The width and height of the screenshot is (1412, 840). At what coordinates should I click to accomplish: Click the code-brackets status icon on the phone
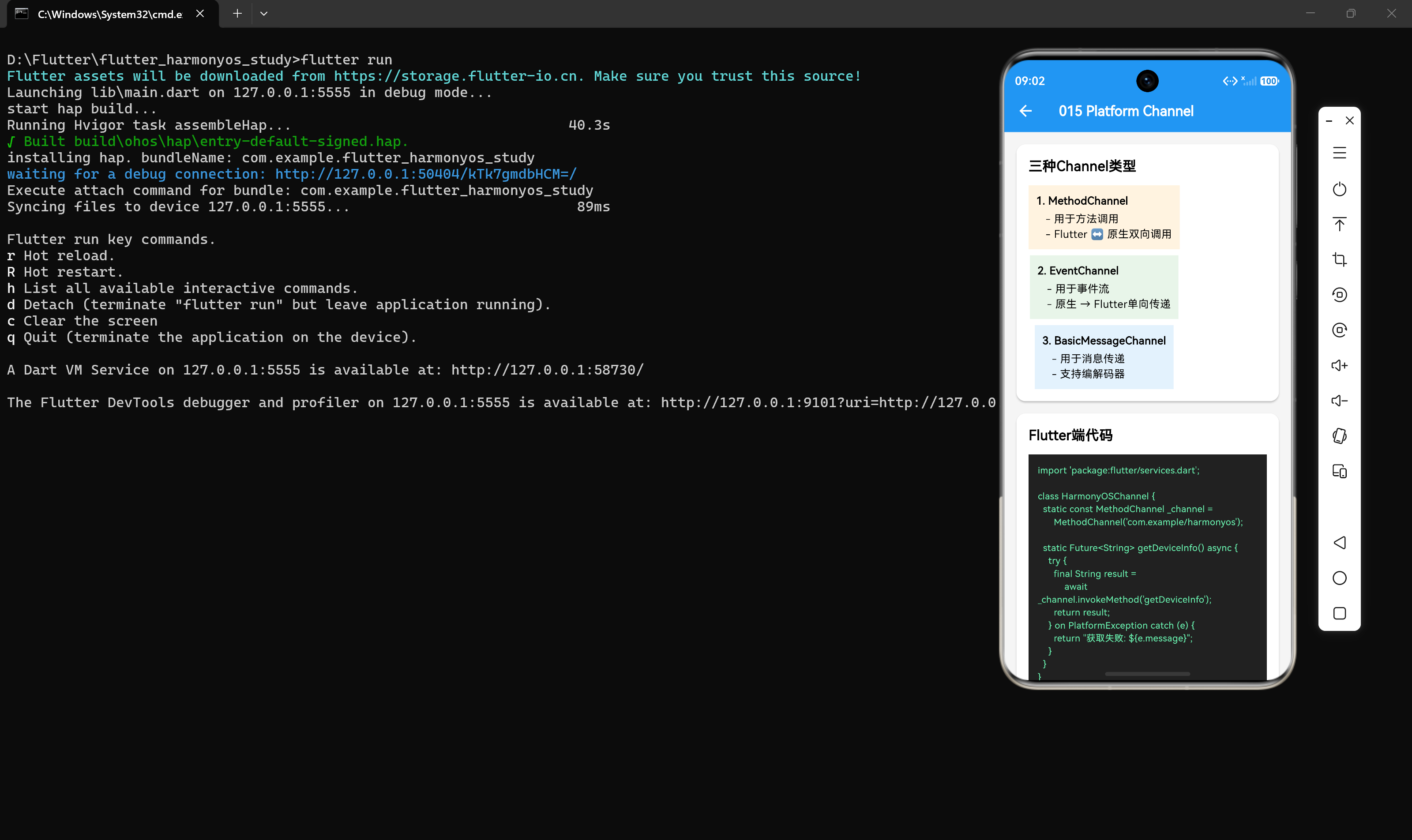coord(1230,81)
